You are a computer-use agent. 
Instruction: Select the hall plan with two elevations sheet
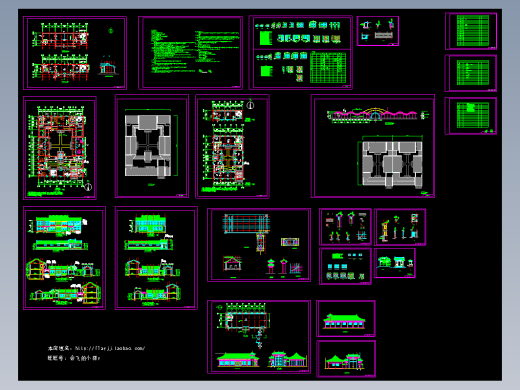(259, 337)
